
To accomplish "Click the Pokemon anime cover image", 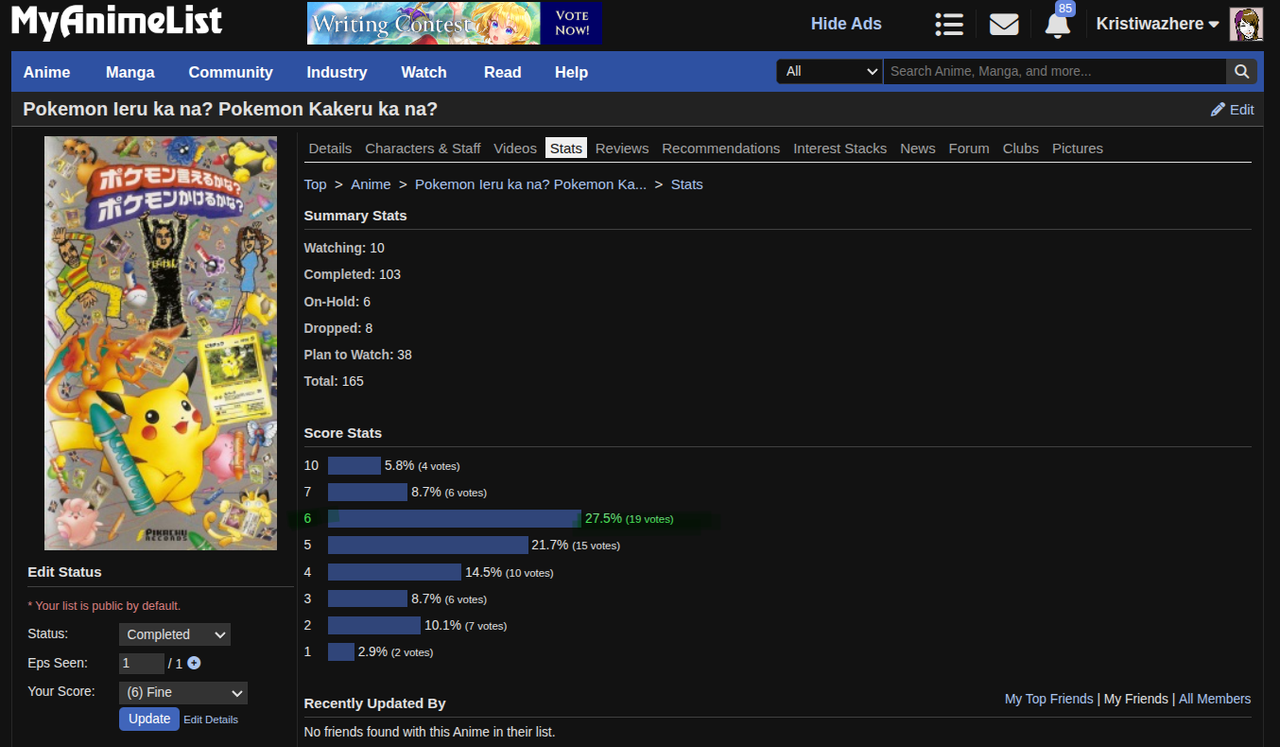I will coord(160,343).
